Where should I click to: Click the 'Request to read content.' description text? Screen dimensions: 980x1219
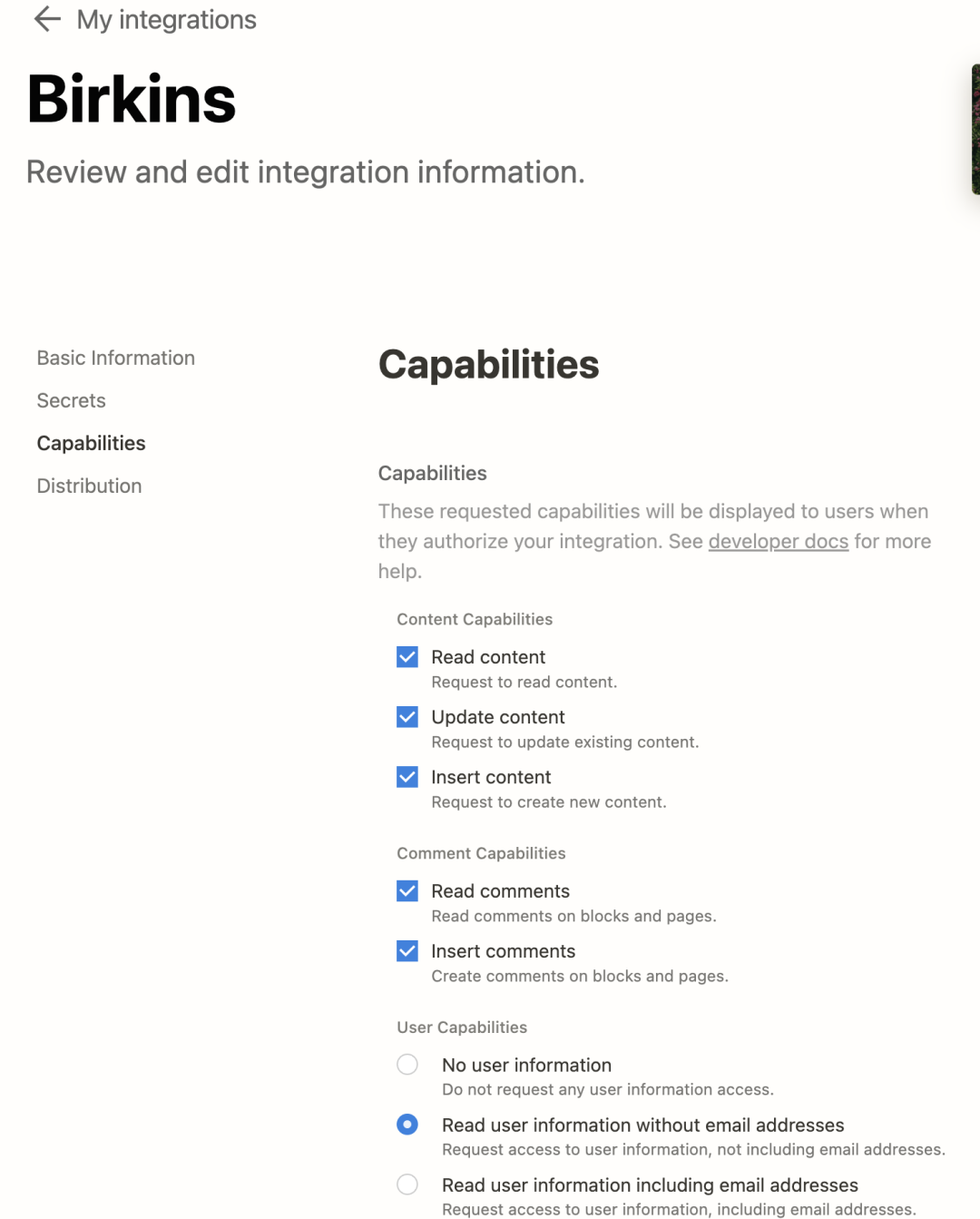pos(524,682)
